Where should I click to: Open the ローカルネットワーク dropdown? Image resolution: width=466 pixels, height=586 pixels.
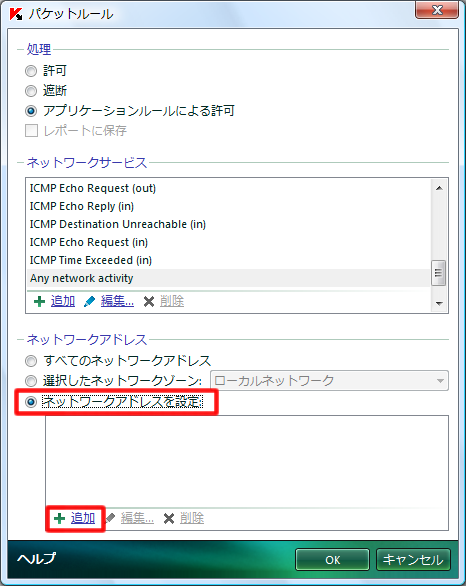tap(329, 381)
